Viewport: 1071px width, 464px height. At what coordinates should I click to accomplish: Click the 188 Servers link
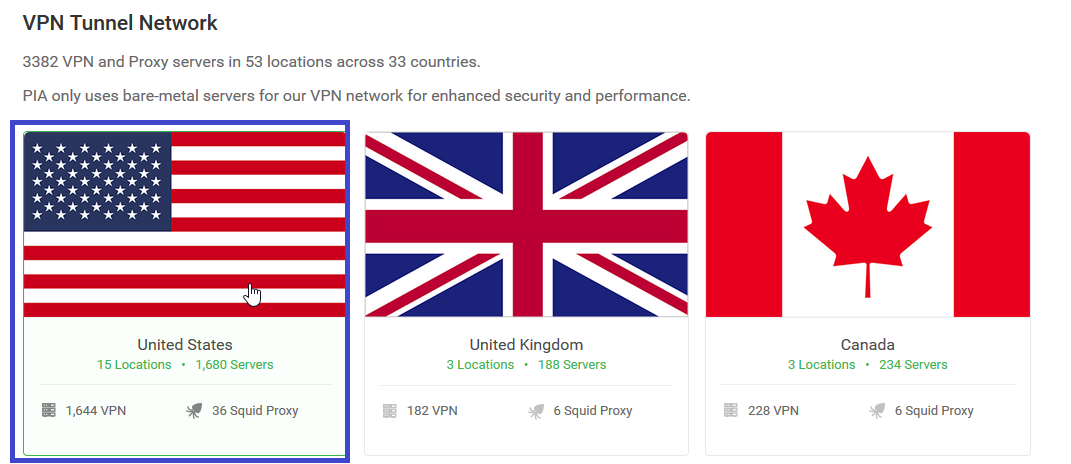(572, 364)
